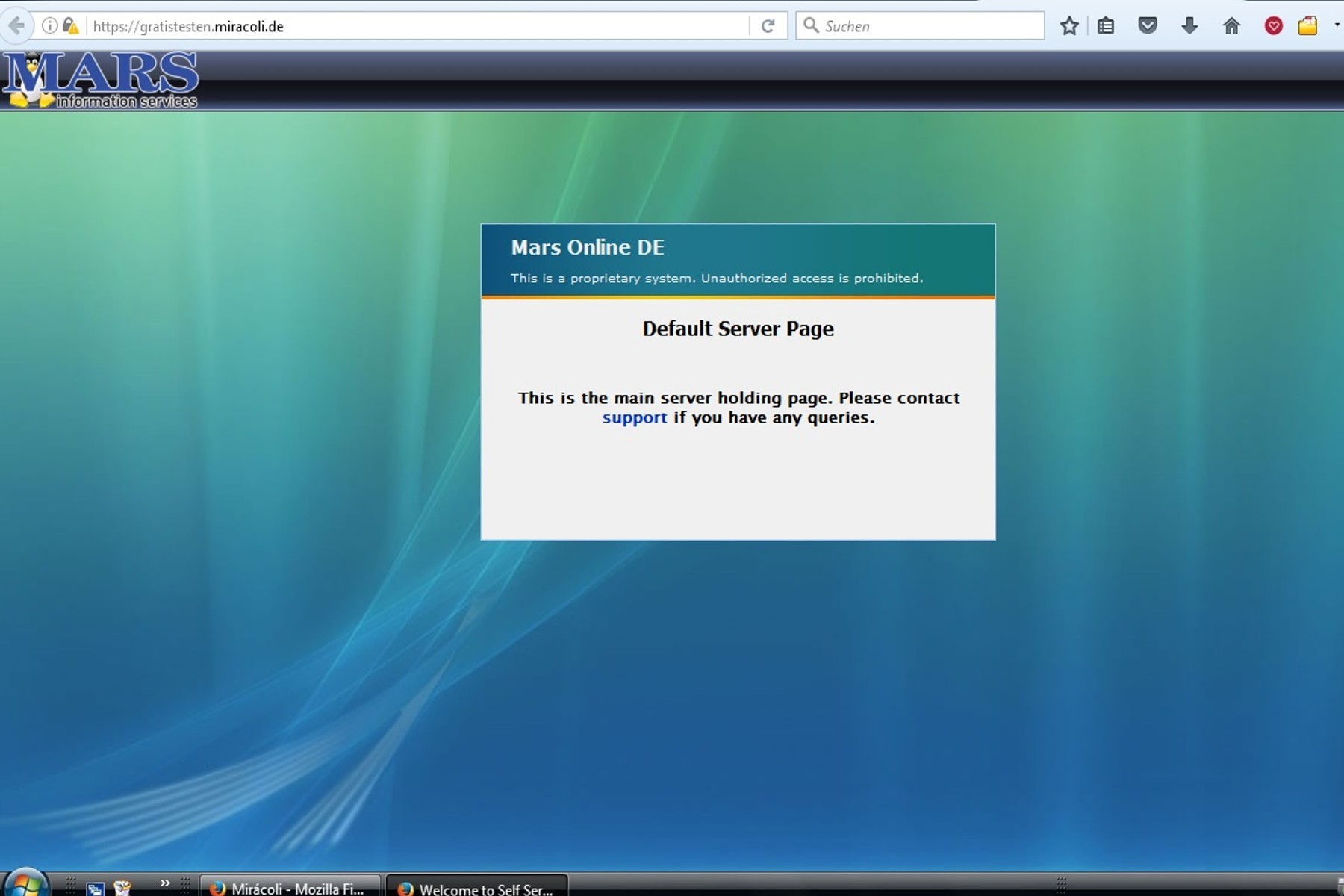Expand the quick launch overflow chevron
The image size is (1344, 896).
pyautogui.click(x=165, y=883)
